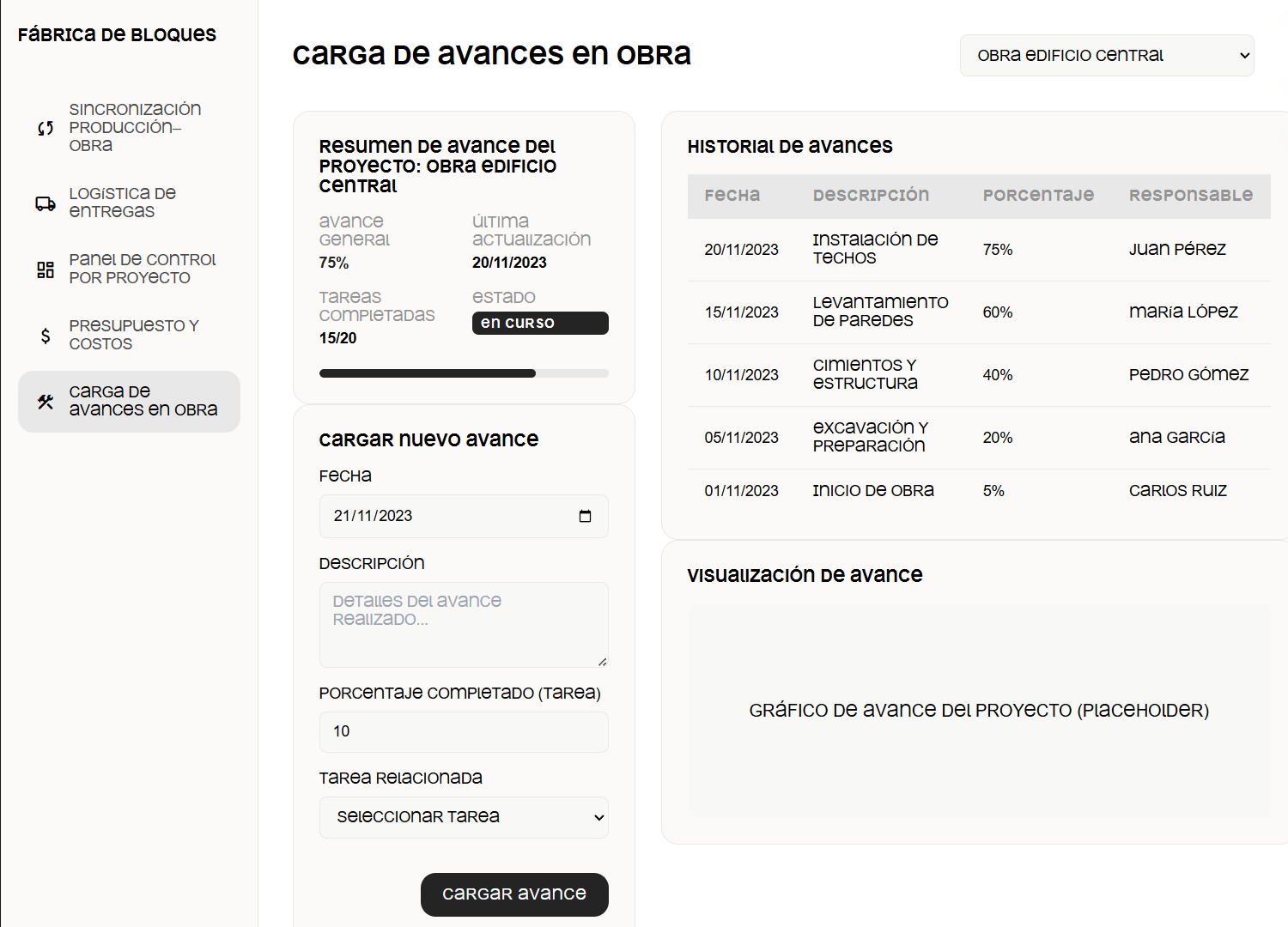The image size is (1288, 927).
Task: Click the 60% percentage cell
Action: coord(998,312)
